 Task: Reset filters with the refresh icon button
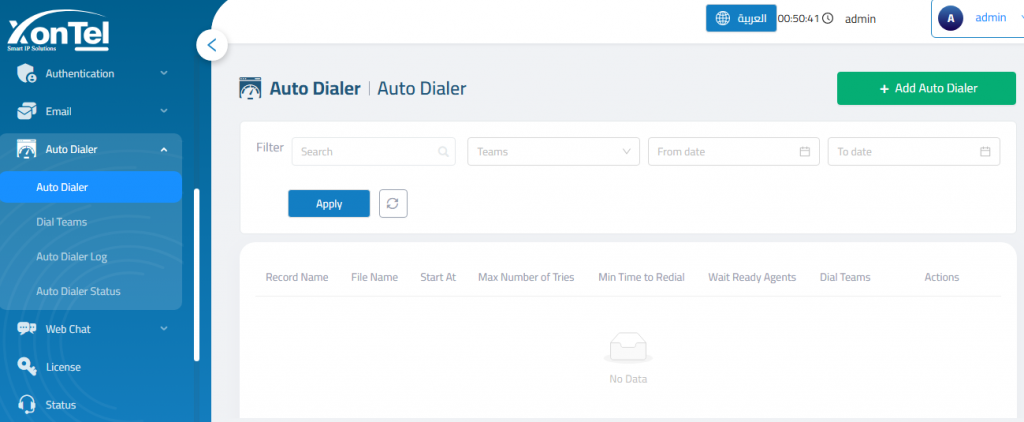[393, 203]
